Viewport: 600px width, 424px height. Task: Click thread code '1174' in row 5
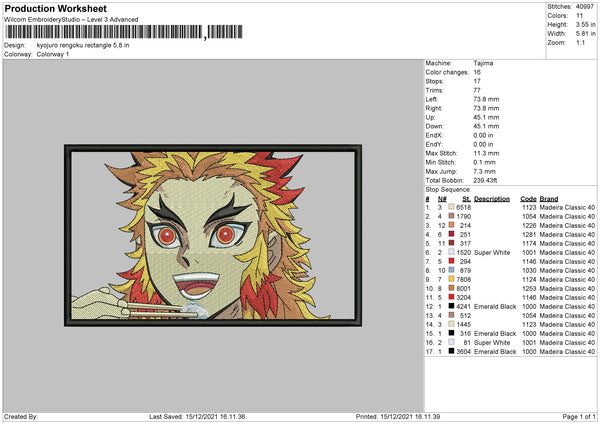click(x=529, y=243)
